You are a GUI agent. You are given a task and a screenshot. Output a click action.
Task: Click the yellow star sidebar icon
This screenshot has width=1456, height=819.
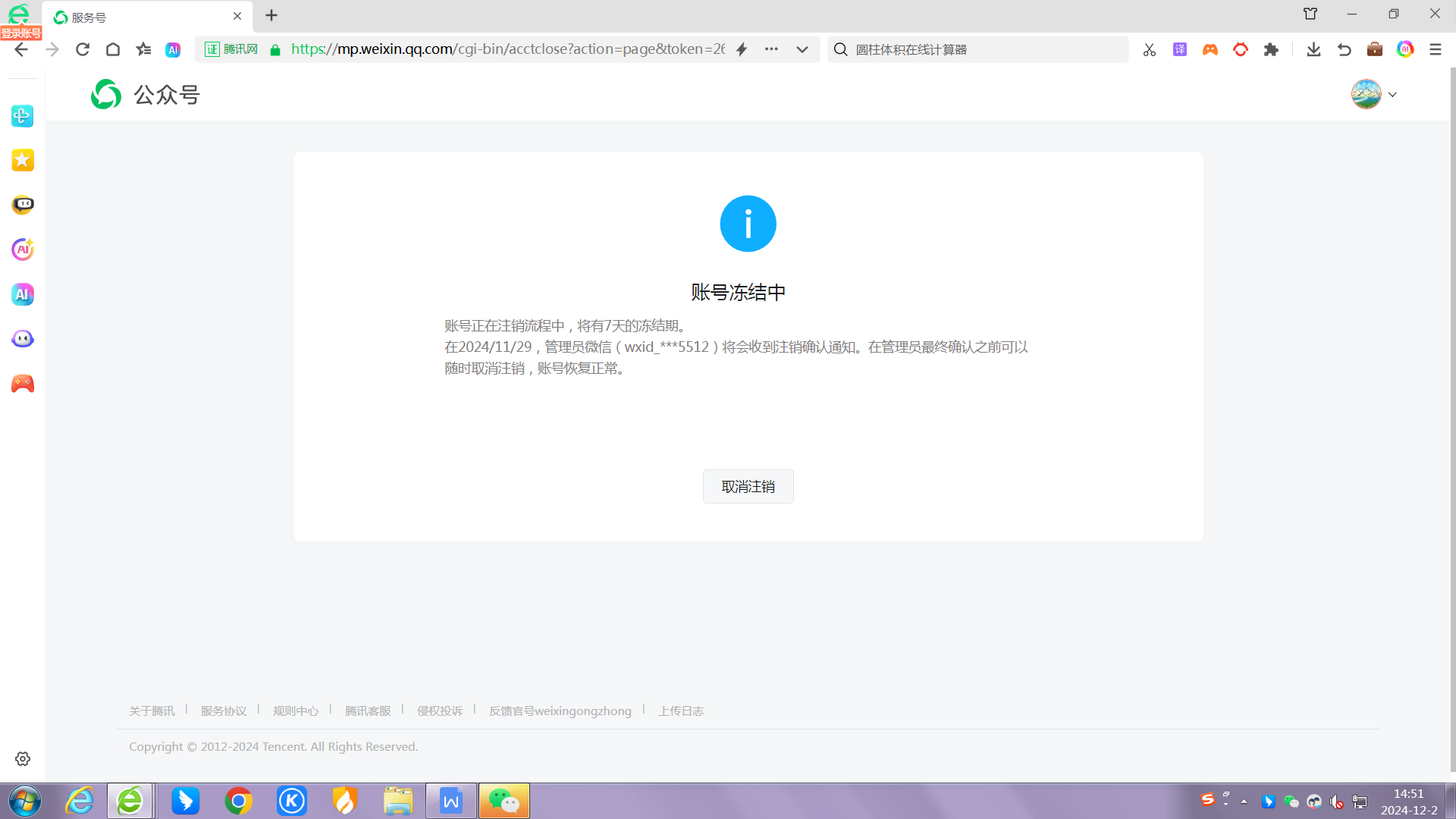point(23,160)
